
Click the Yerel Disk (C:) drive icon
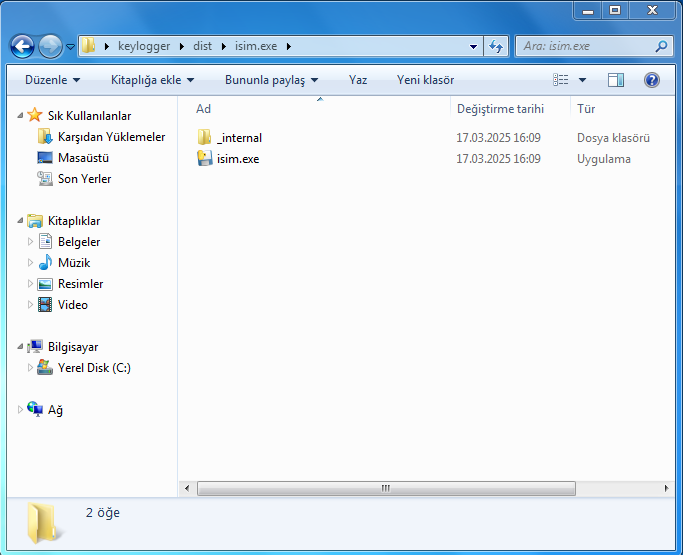click(45, 367)
